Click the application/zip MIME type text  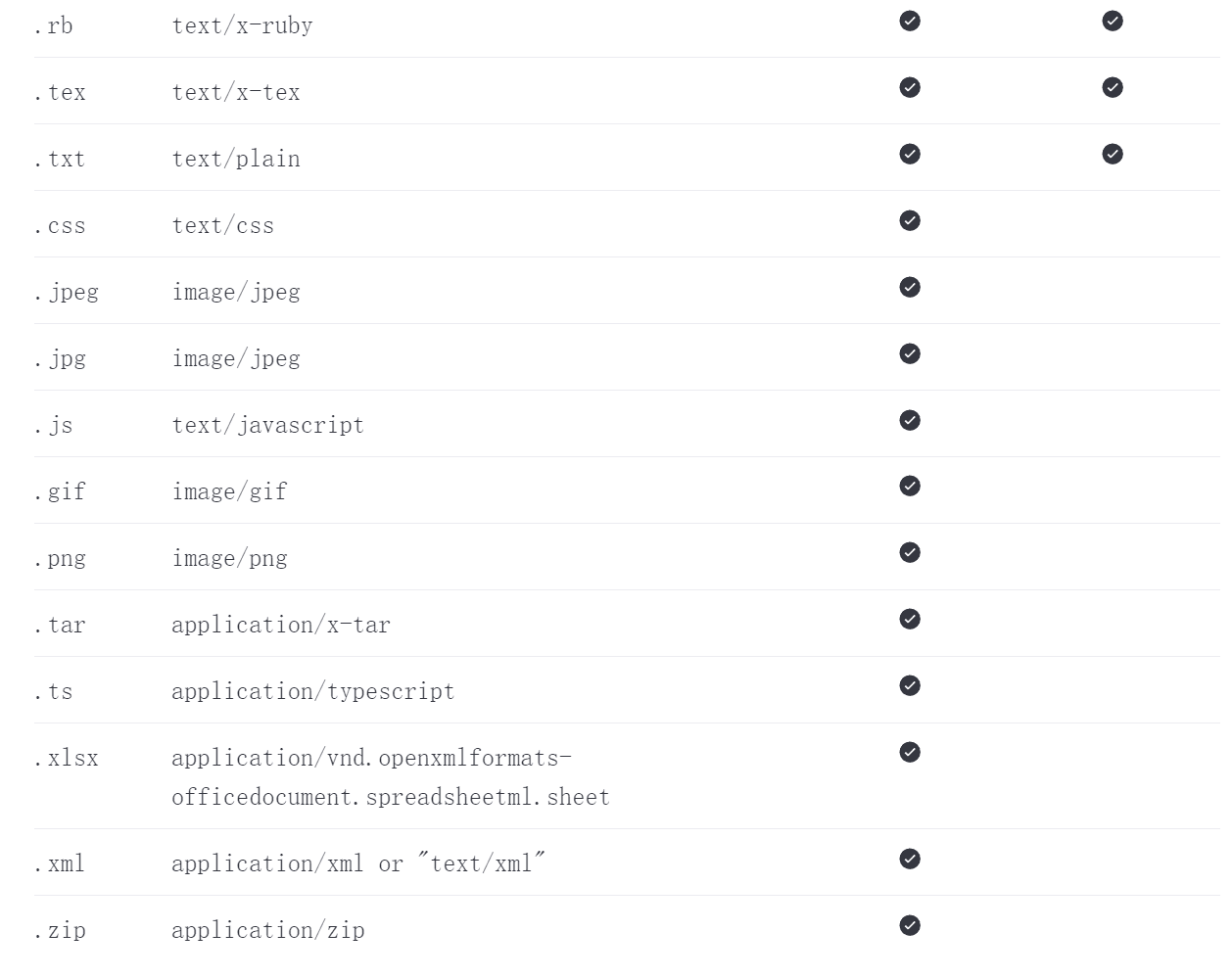(x=268, y=930)
